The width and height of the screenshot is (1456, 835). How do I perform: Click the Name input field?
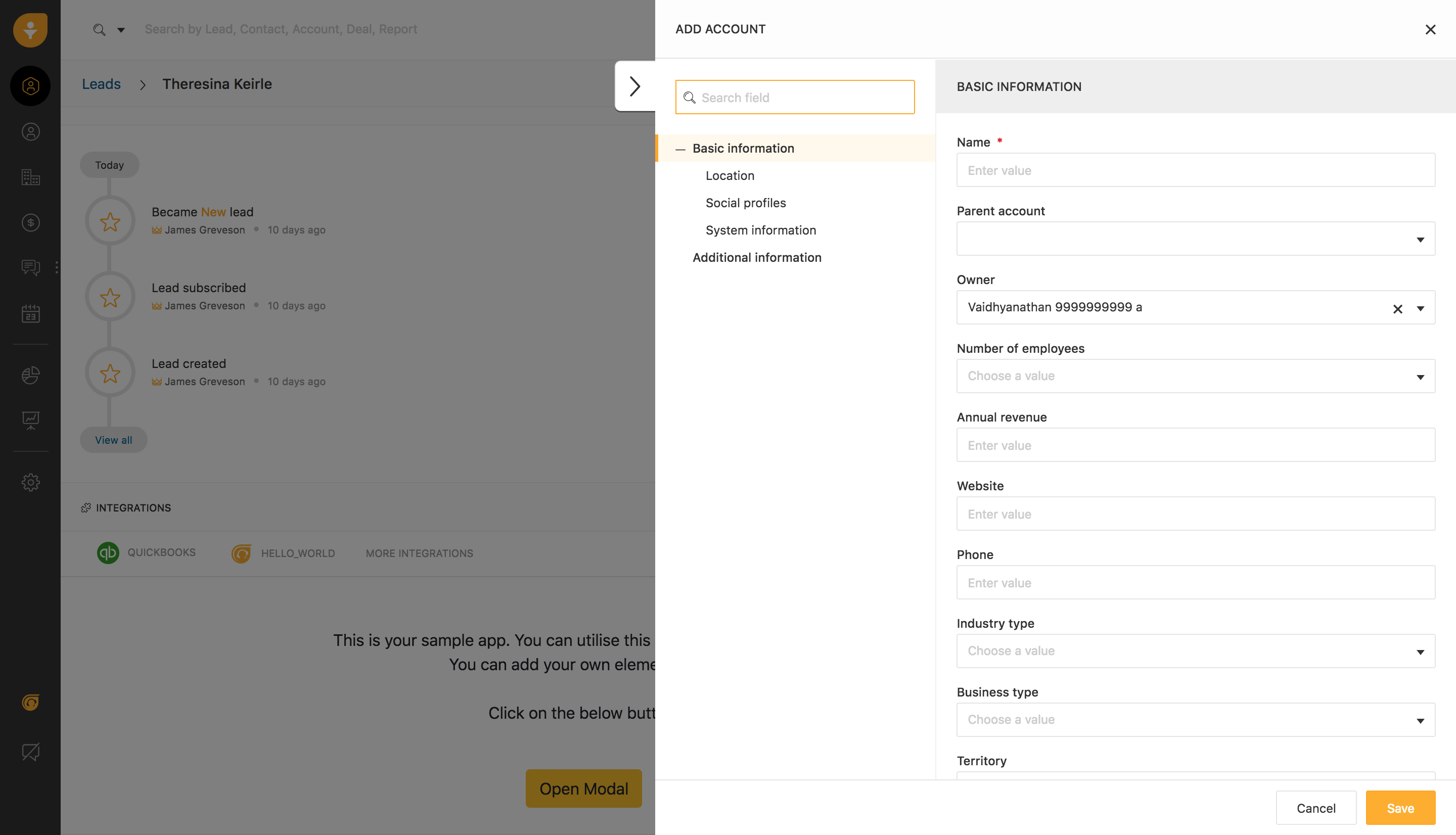click(x=1196, y=170)
